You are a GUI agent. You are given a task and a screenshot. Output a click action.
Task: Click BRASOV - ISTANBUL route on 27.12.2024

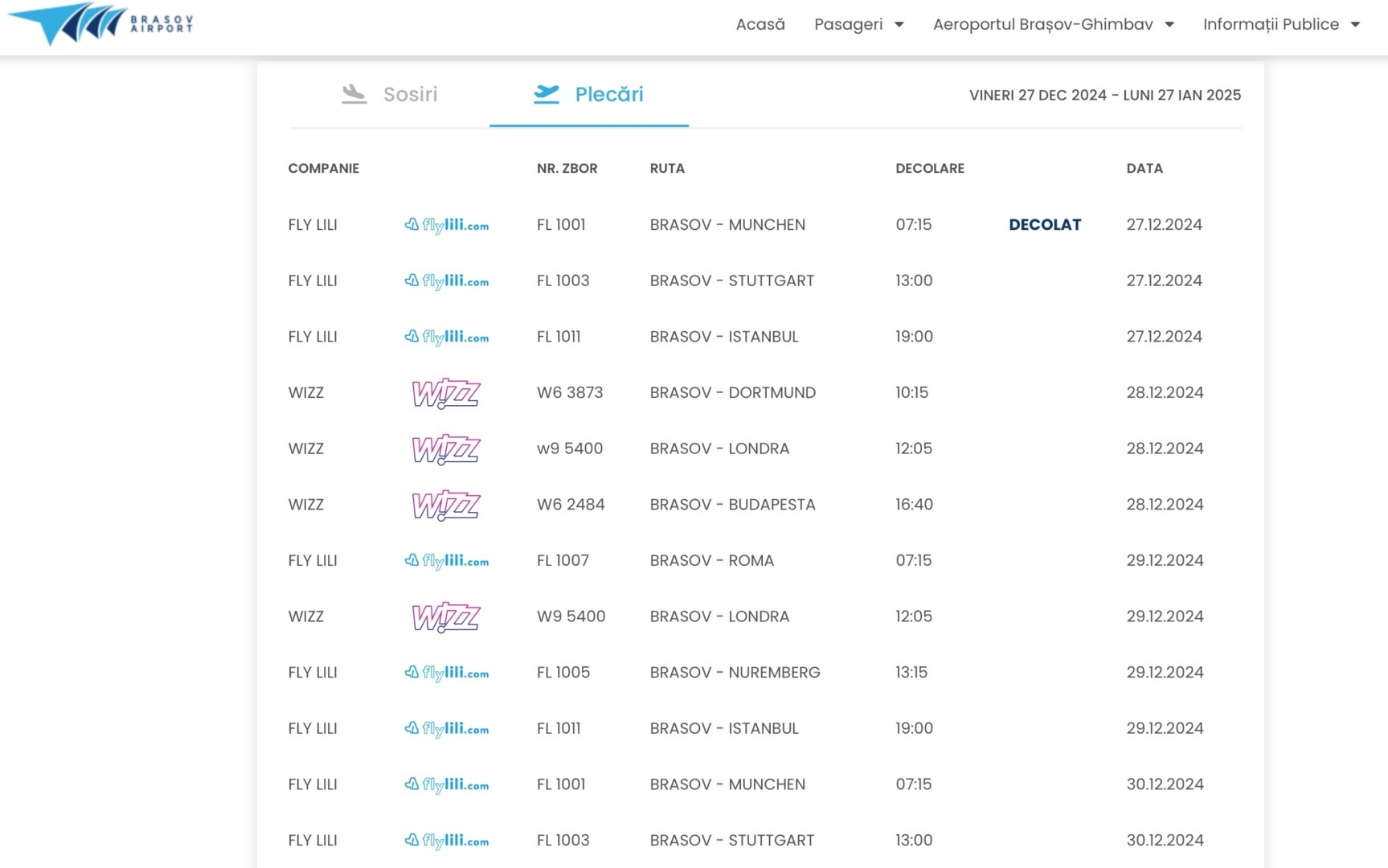coord(724,336)
